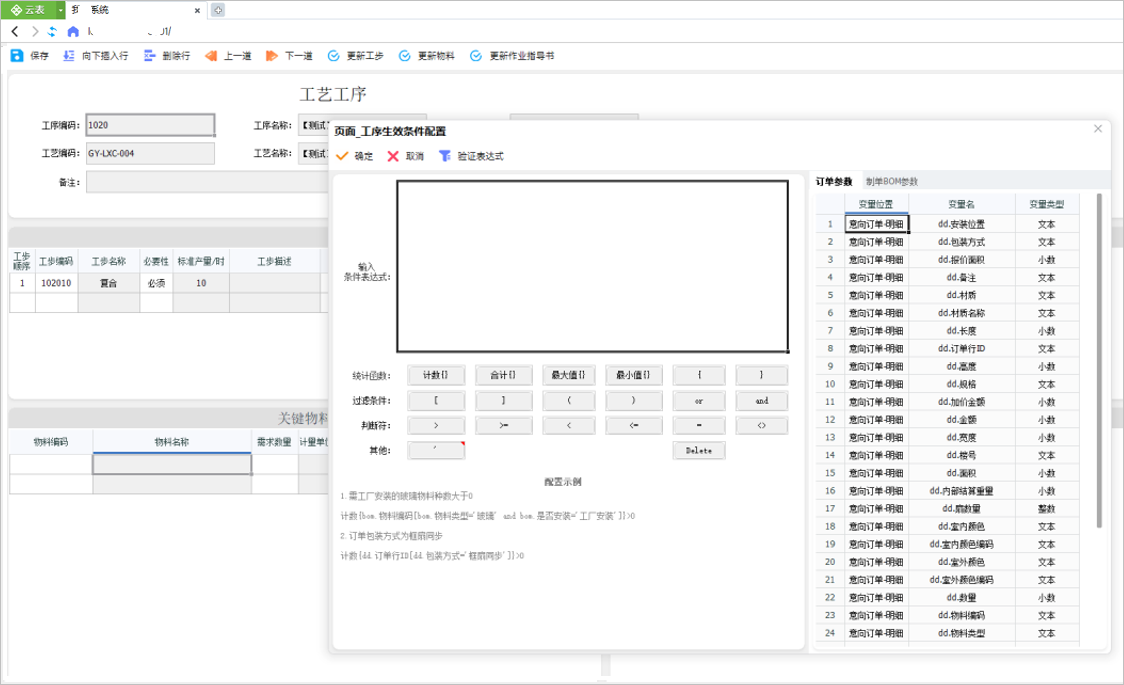The image size is (1124, 685).
Task: Click the condition expression input box
Action: 593,267
